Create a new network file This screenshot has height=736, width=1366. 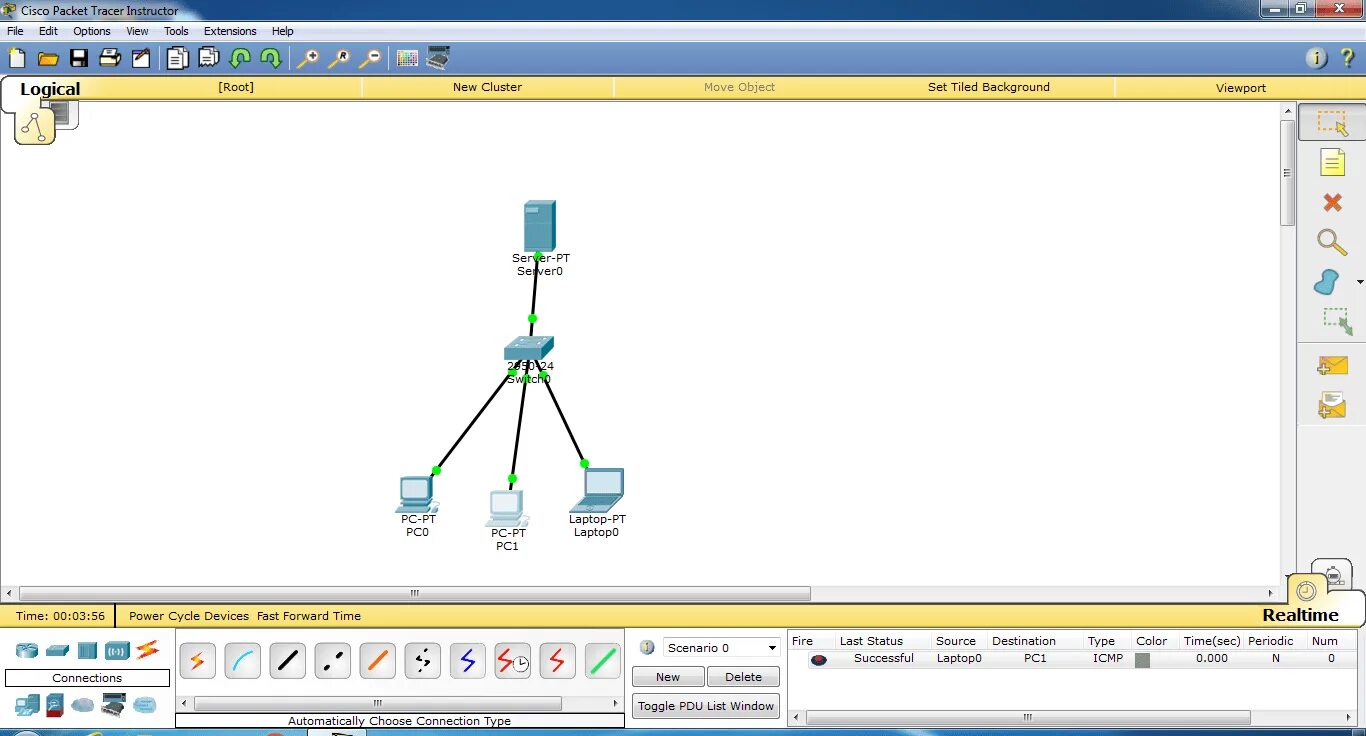(x=17, y=58)
